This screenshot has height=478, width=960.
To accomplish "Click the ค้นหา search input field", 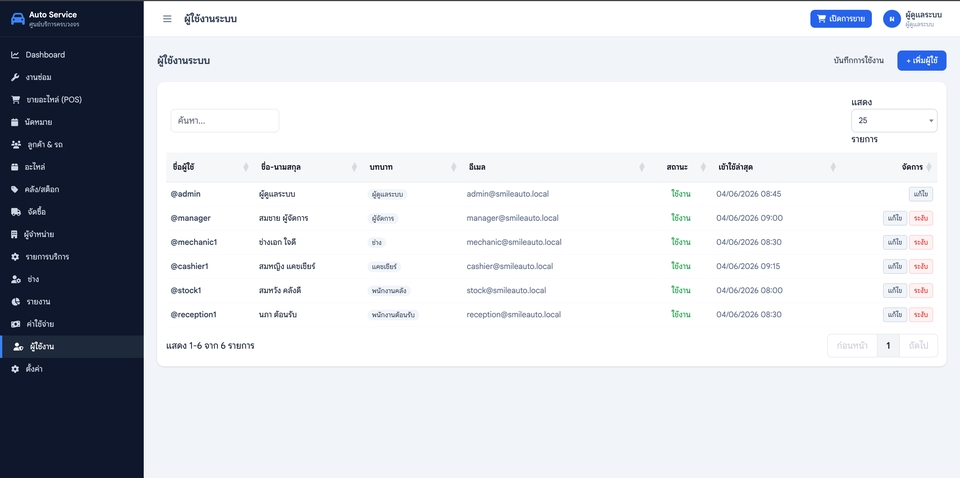I will 225,121.
